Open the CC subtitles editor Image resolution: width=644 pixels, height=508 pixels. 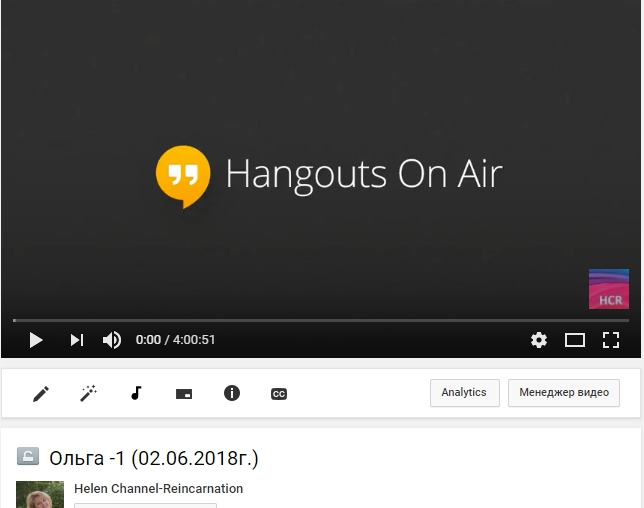[279, 394]
